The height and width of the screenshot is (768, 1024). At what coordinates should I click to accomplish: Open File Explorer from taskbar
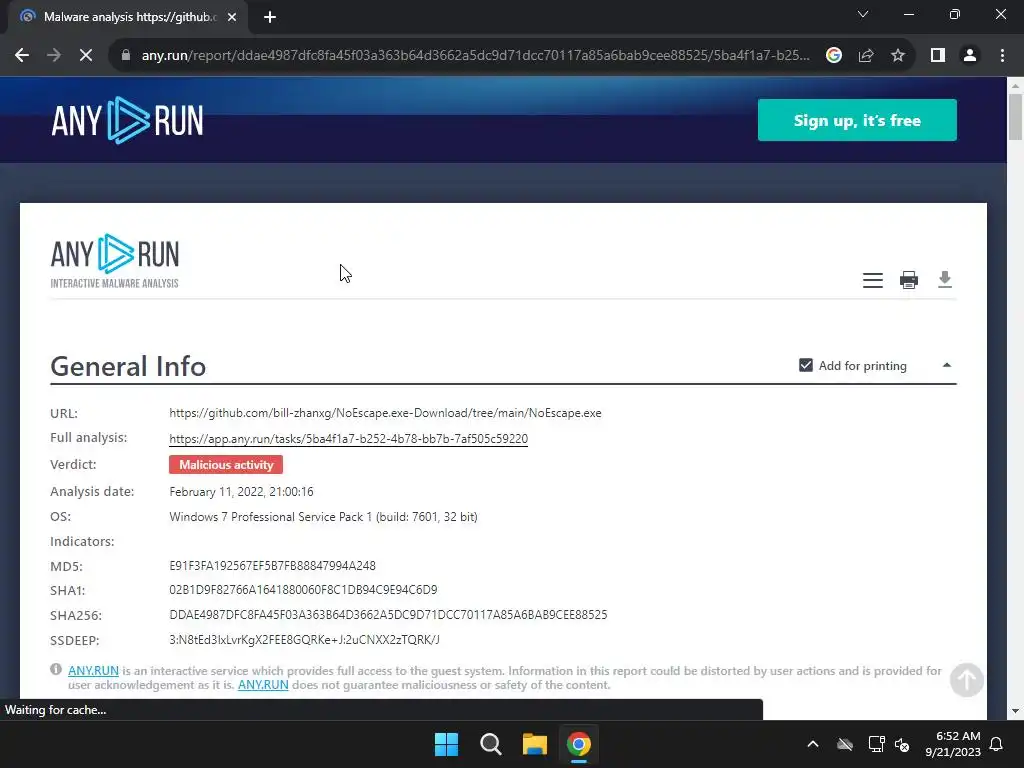[534, 744]
